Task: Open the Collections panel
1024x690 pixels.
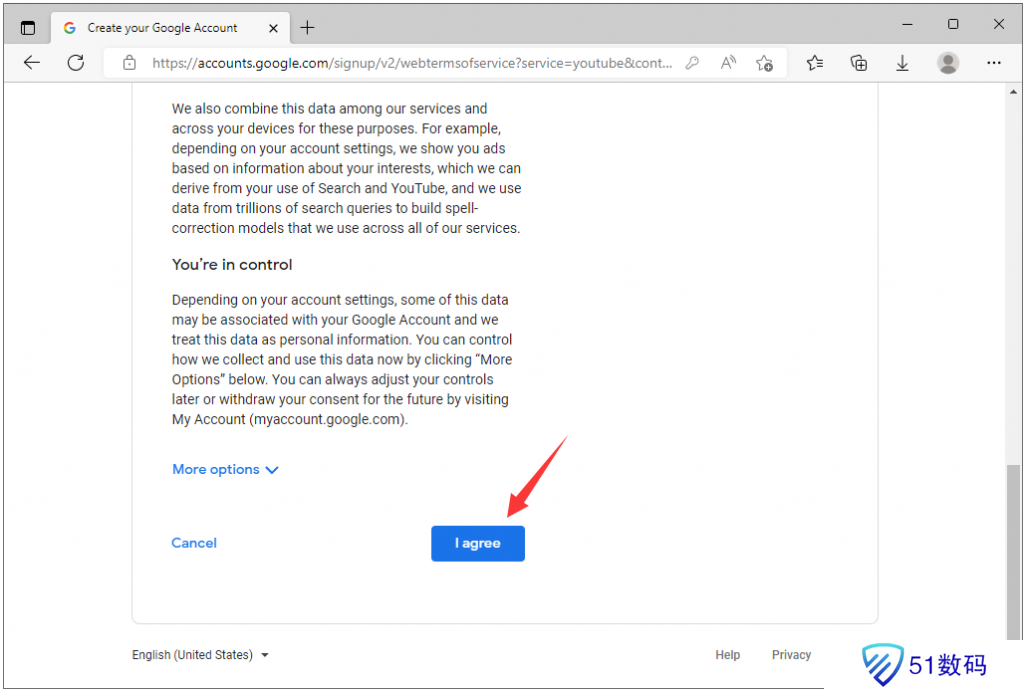Action: point(858,63)
